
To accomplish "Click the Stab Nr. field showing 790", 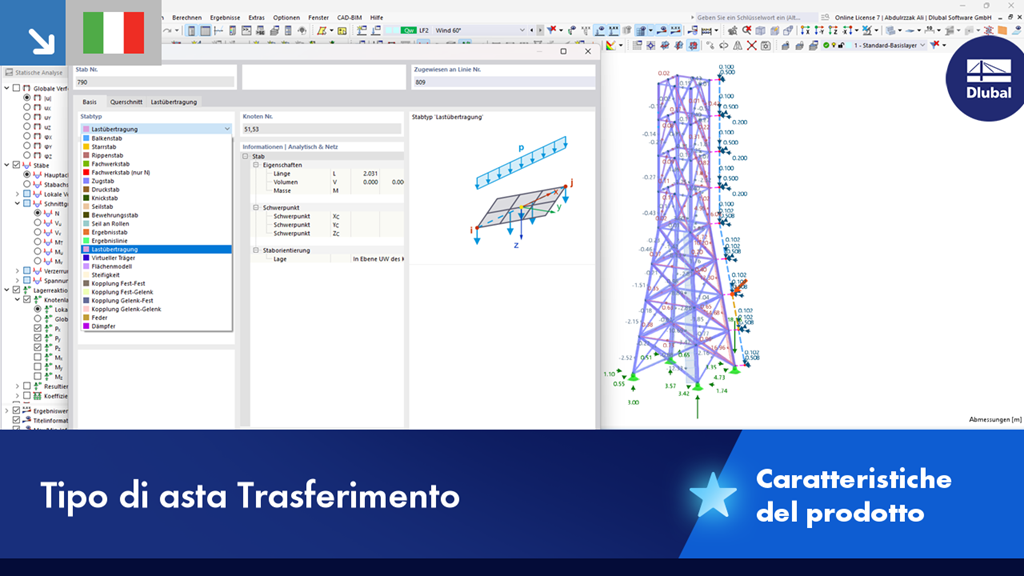I will (155, 82).
